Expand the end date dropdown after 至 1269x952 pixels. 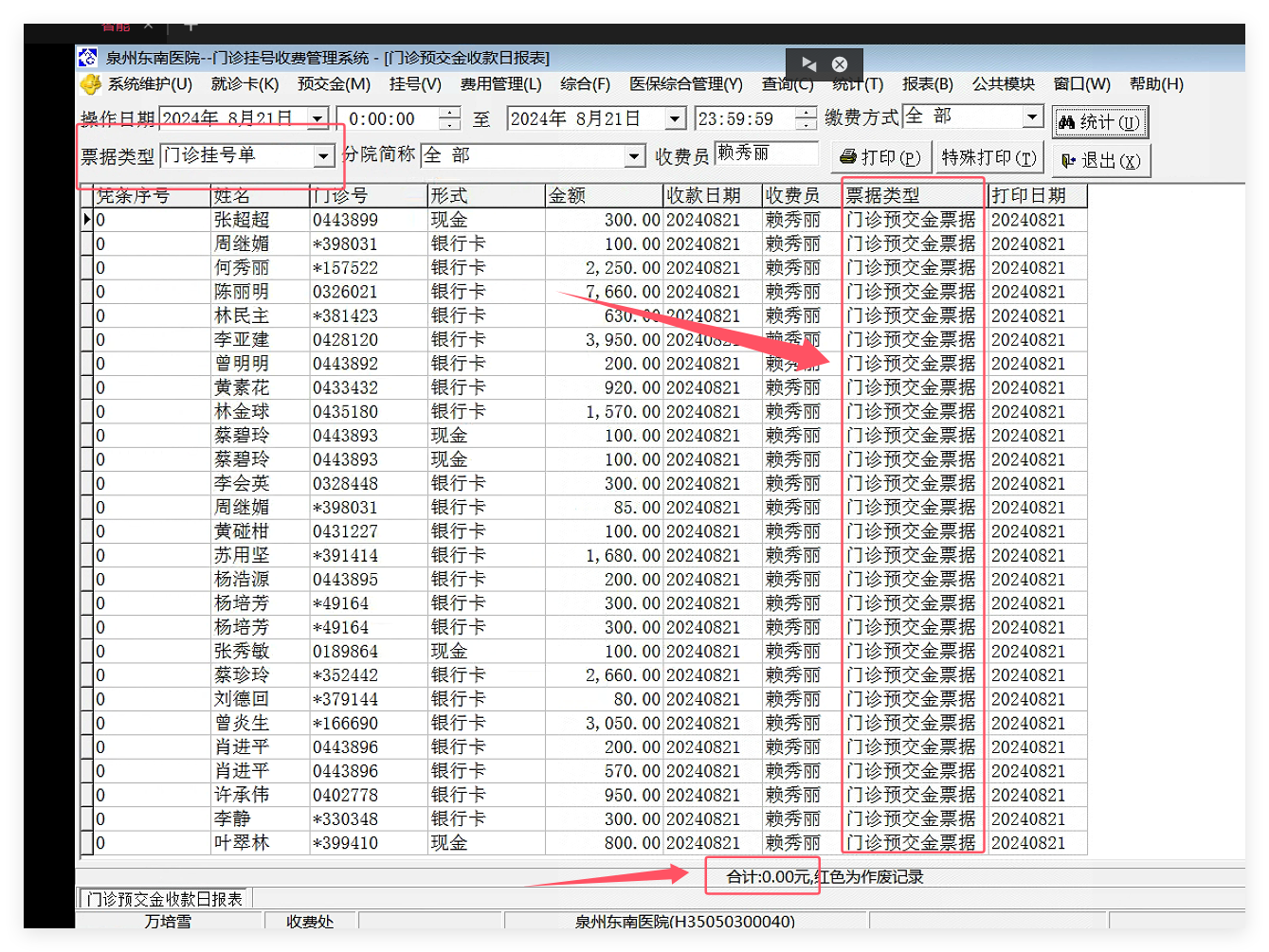[675, 119]
